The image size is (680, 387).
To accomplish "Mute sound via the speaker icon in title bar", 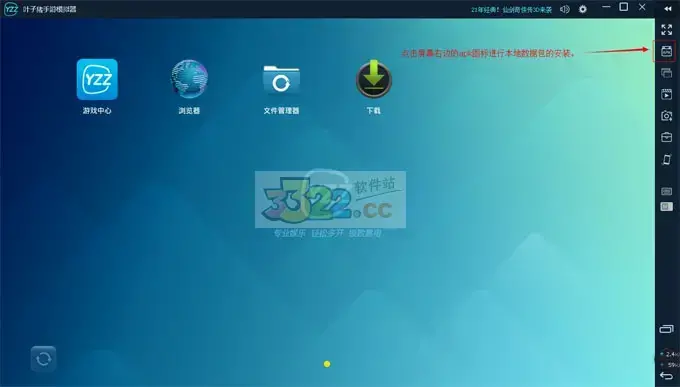I will [x=565, y=9].
